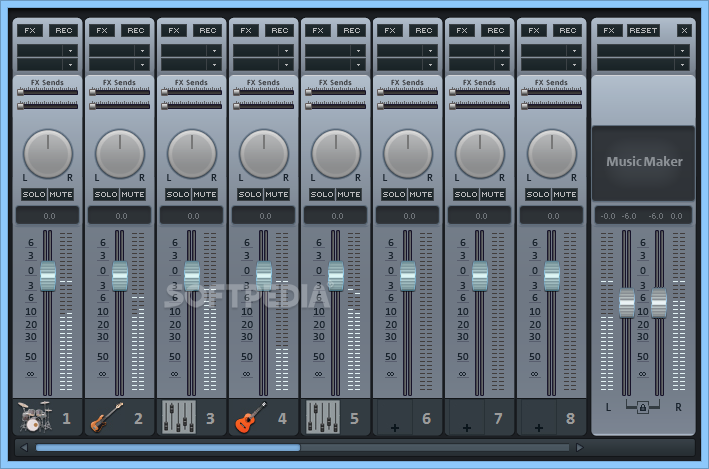Select the acoustic guitar icon on track 4

(251, 417)
